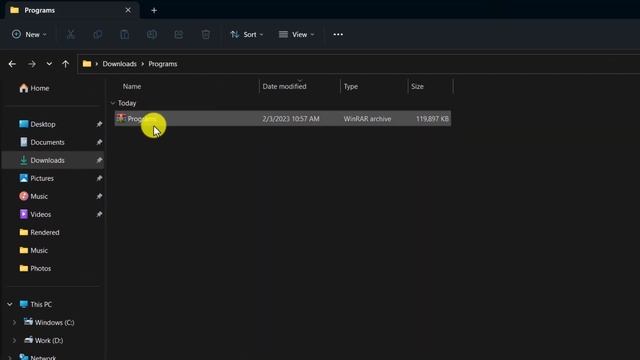Viewport: 640px width, 360px height.
Task: Sort by Size column header
Action: pos(417,87)
